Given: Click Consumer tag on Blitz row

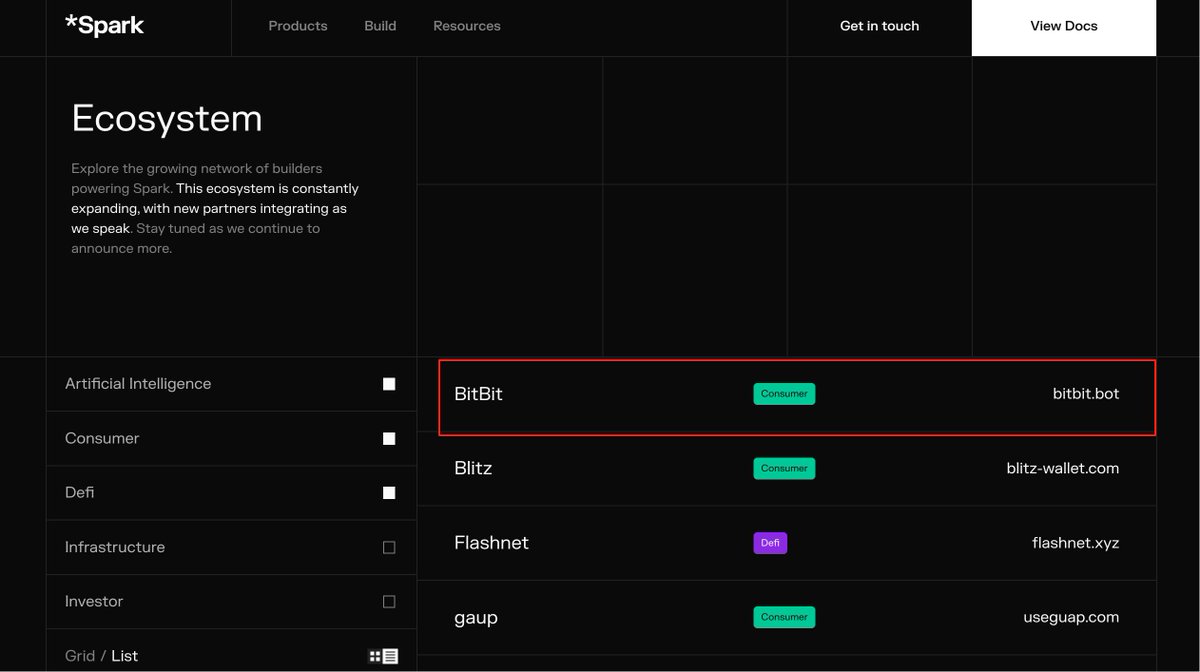Looking at the screenshot, I should coord(784,468).
